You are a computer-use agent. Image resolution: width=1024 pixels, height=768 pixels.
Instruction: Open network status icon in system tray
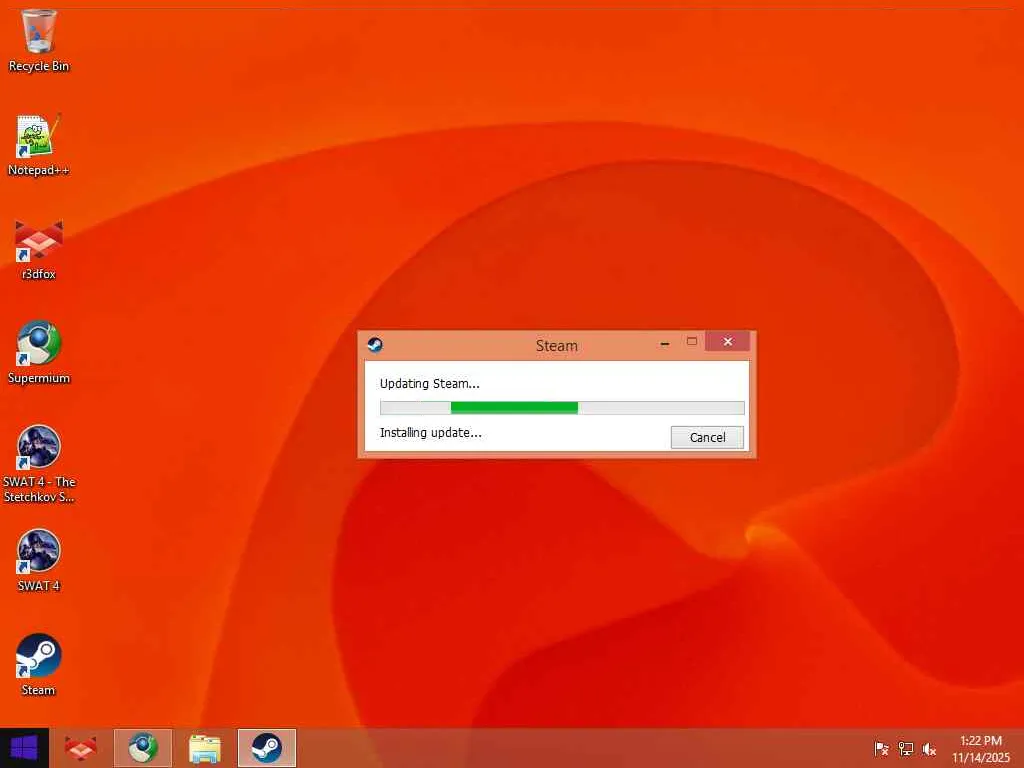tap(905, 748)
